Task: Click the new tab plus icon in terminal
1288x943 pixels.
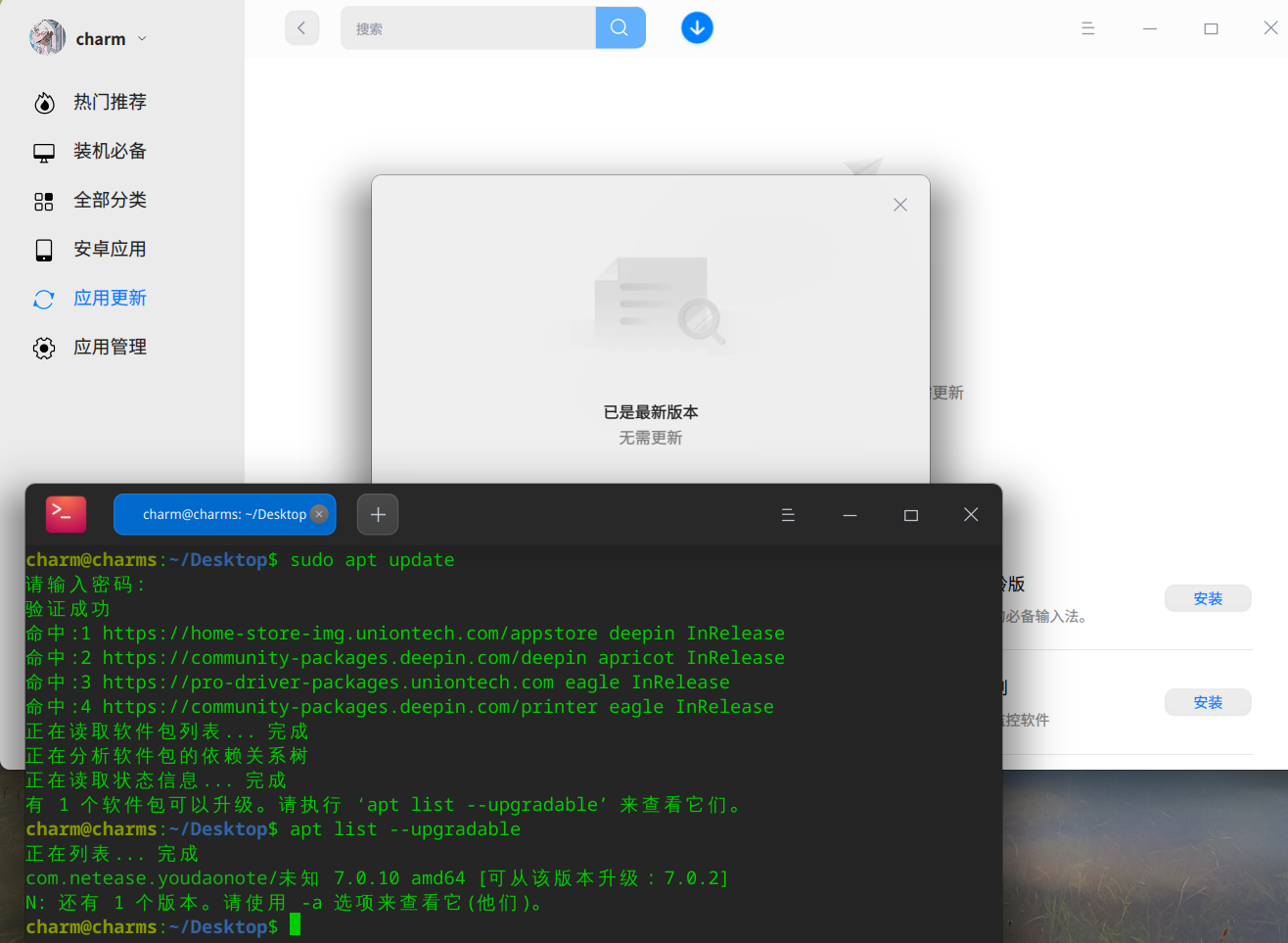Action: (x=378, y=513)
